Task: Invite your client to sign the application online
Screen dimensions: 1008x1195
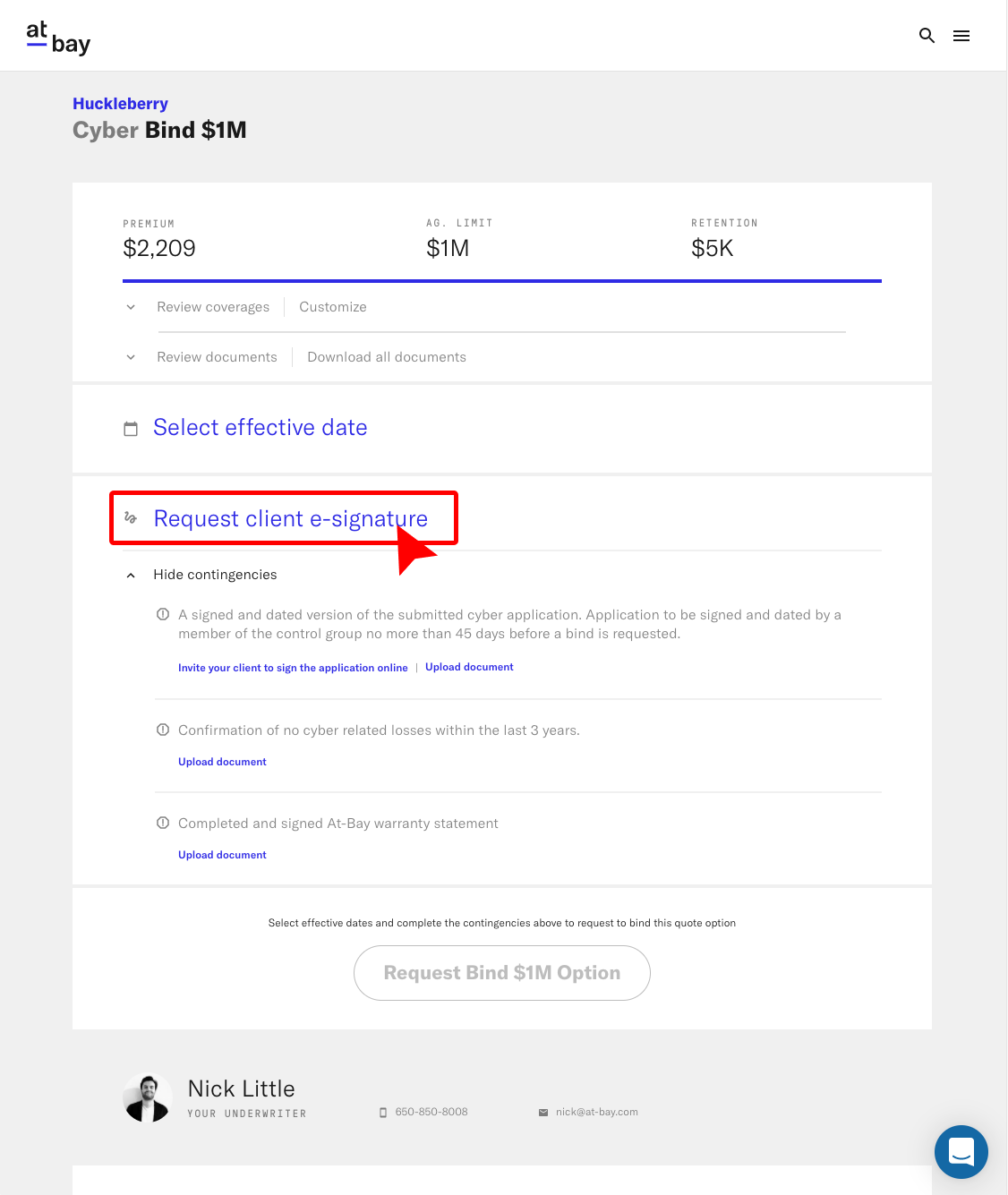Action: coord(293,668)
